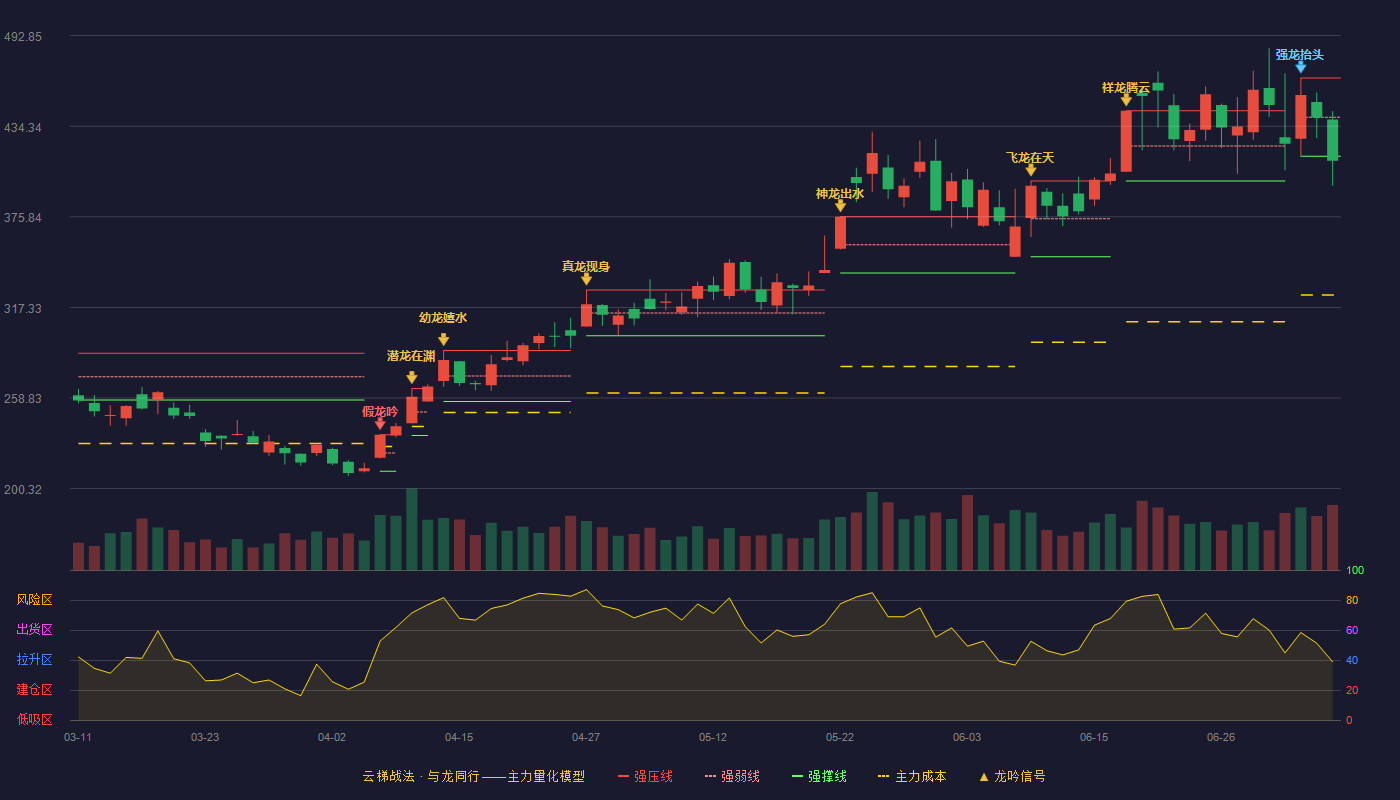Click the 假龙吟 red arrow marker

click(x=380, y=425)
